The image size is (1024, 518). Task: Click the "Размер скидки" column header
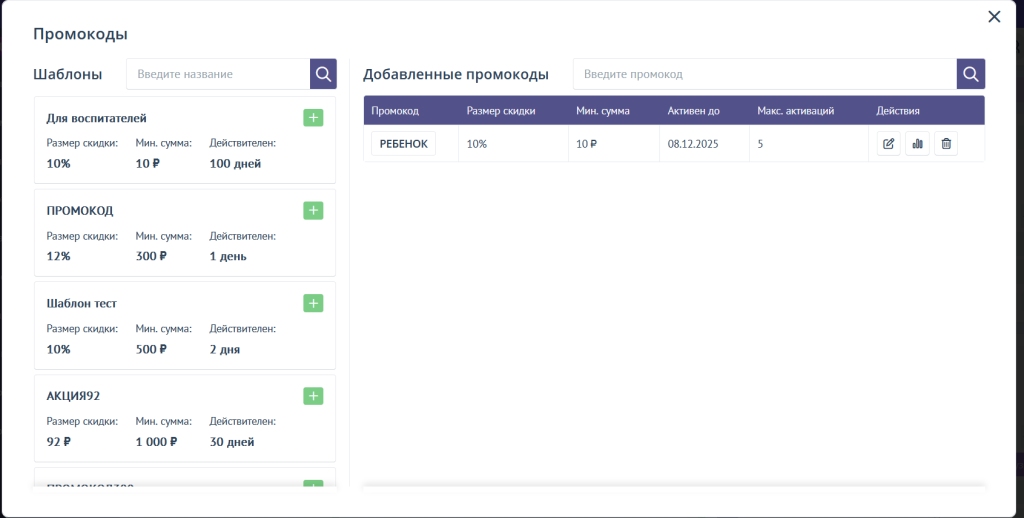[x=501, y=111]
